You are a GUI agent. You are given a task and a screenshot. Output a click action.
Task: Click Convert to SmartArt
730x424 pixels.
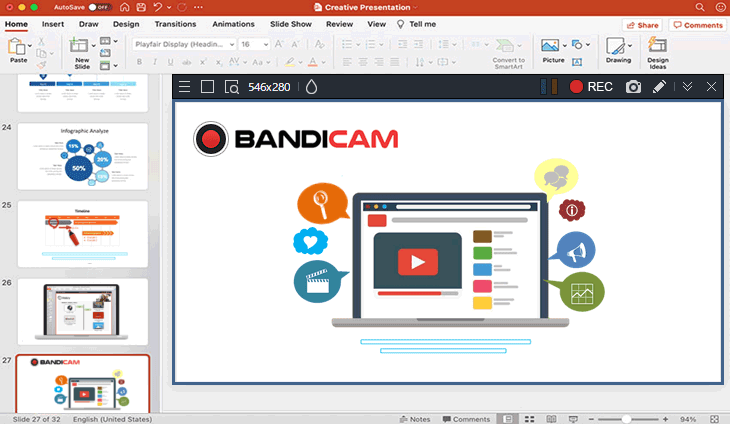coord(508,54)
